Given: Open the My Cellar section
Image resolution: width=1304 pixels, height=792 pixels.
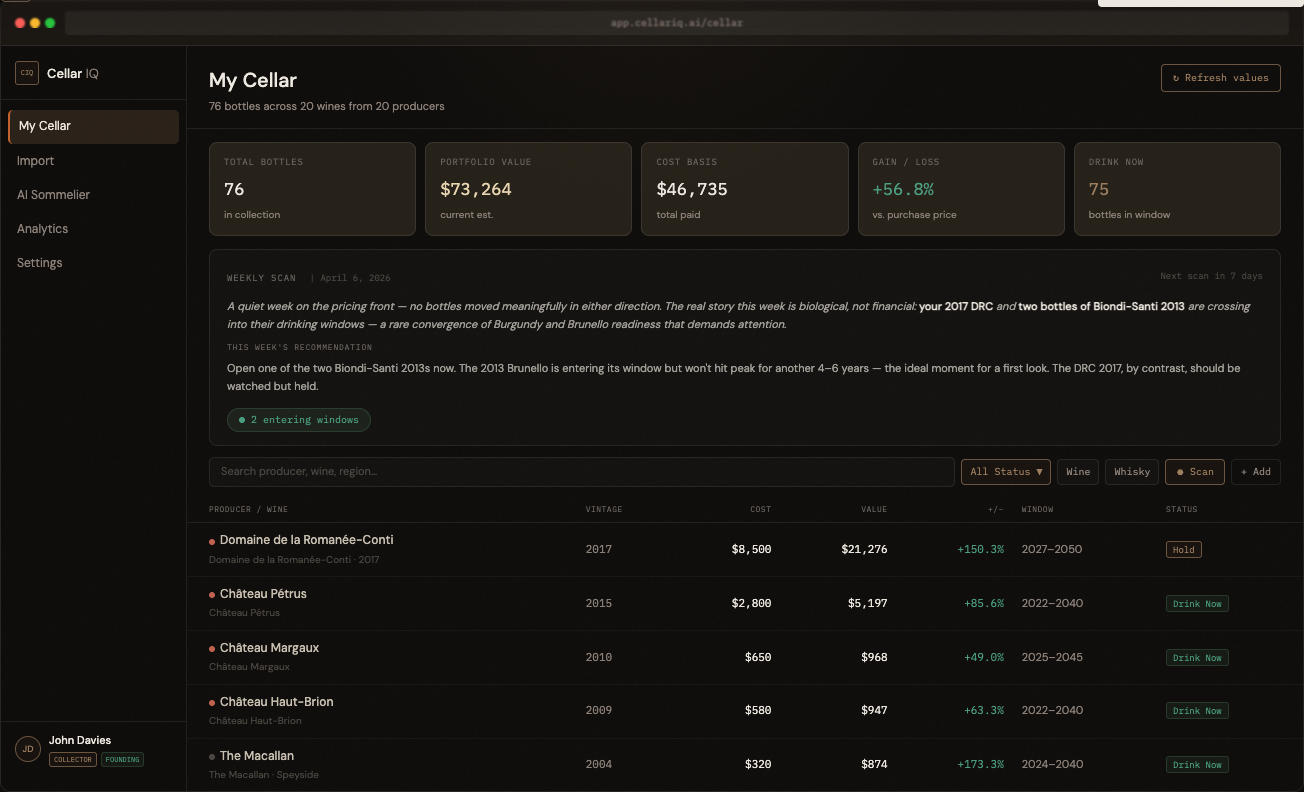Looking at the screenshot, I should click(x=94, y=126).
